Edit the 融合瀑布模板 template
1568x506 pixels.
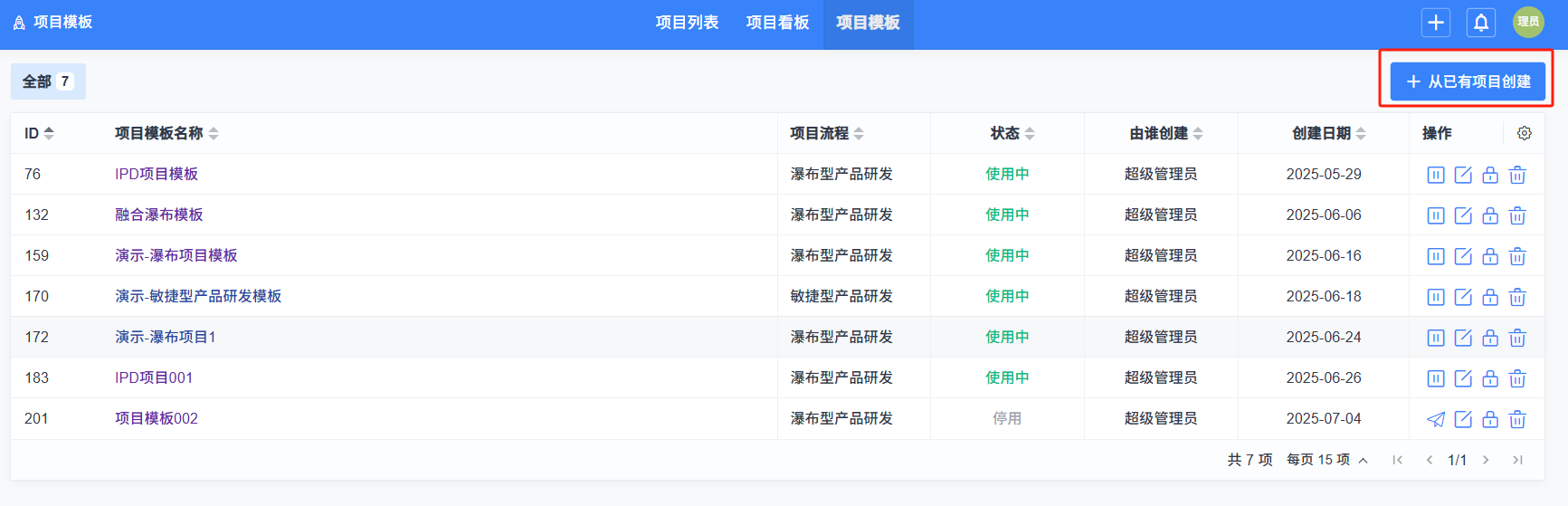click(x=1462, y=215)
